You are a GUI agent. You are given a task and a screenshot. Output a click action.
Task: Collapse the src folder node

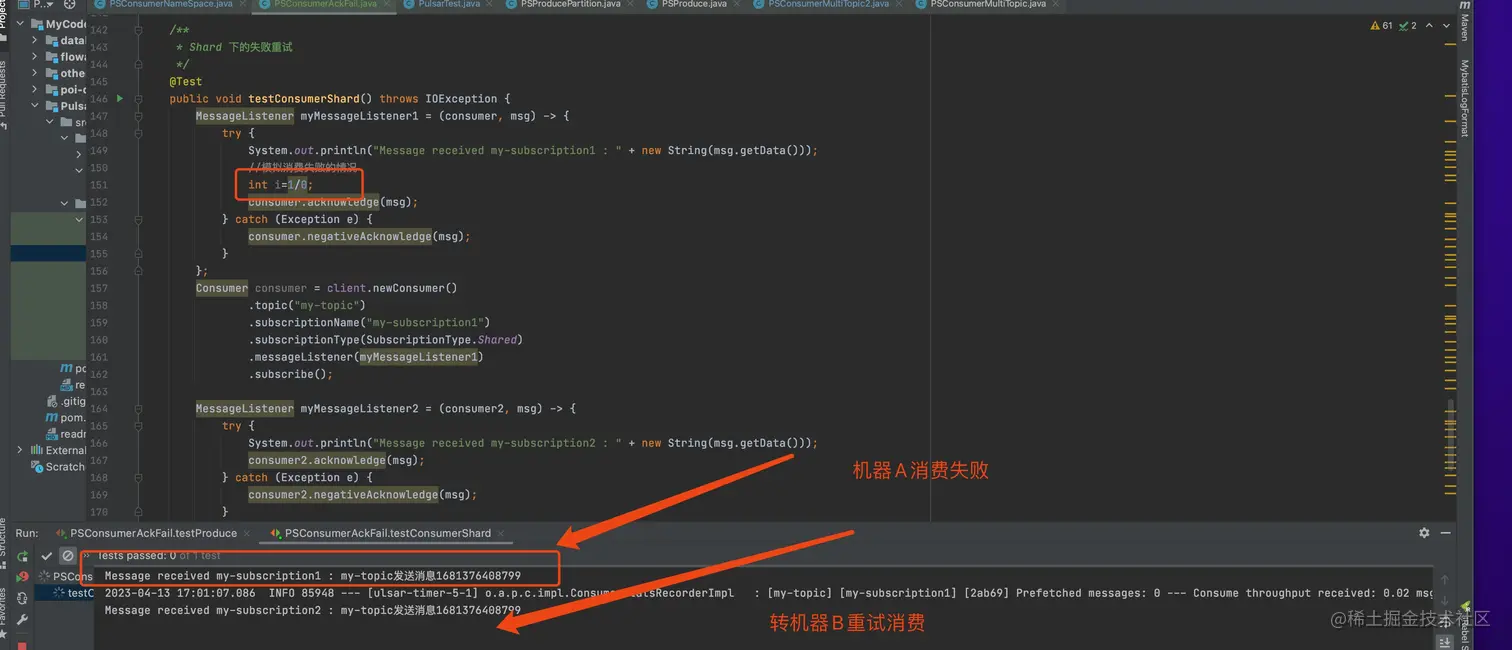coord(50,122)
